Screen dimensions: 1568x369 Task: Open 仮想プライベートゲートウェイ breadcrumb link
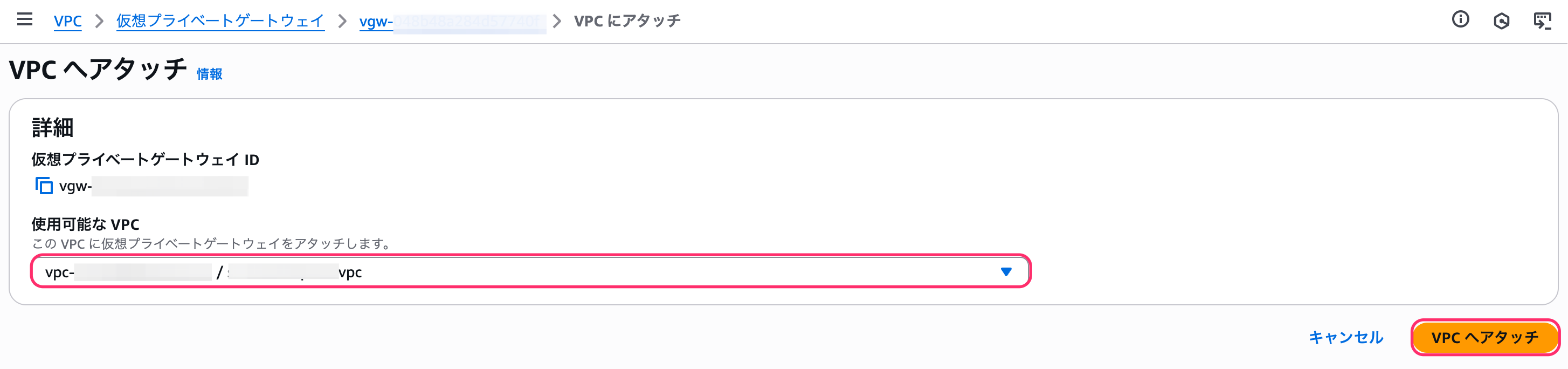pyautogui.click(x=220, y=20)
